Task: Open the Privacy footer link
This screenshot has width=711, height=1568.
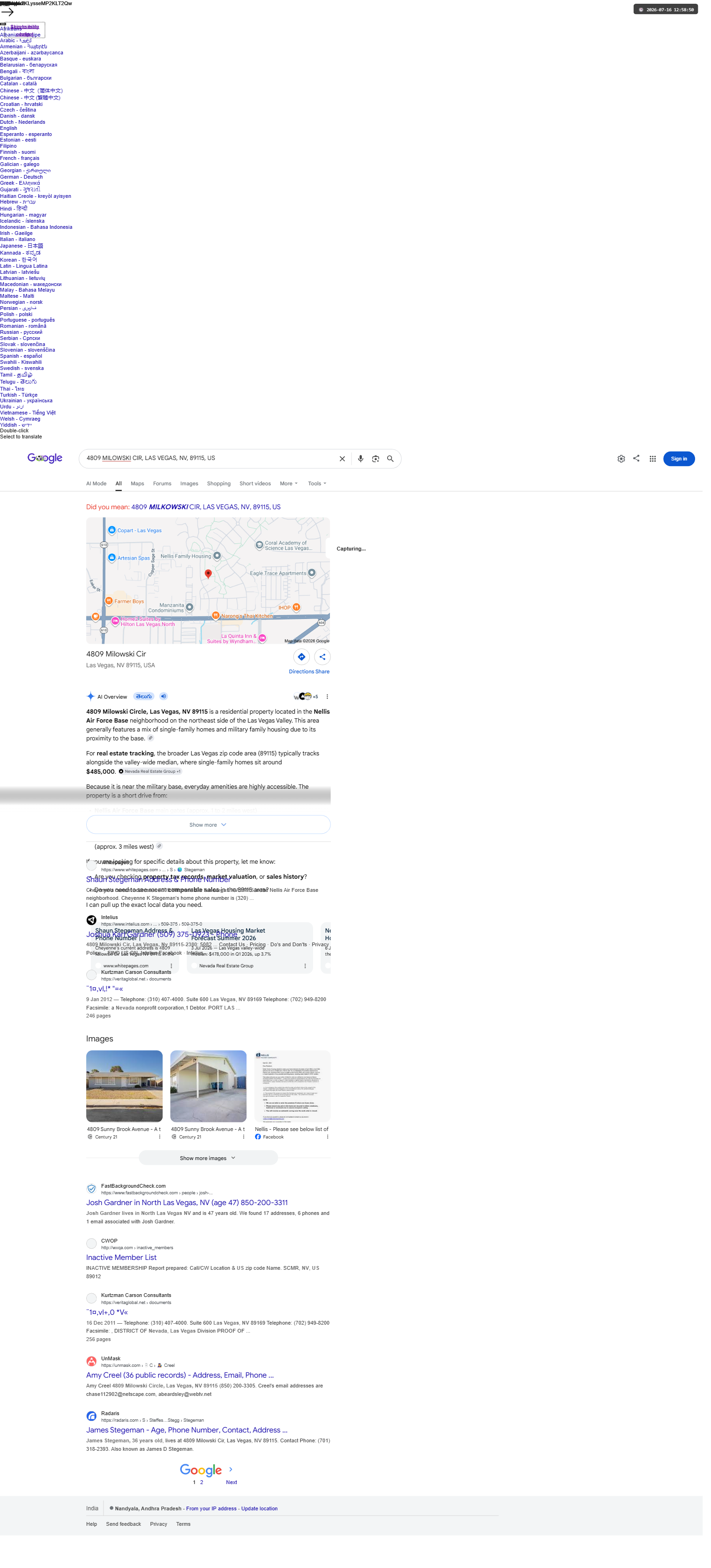Action: tap(161, 1542)
